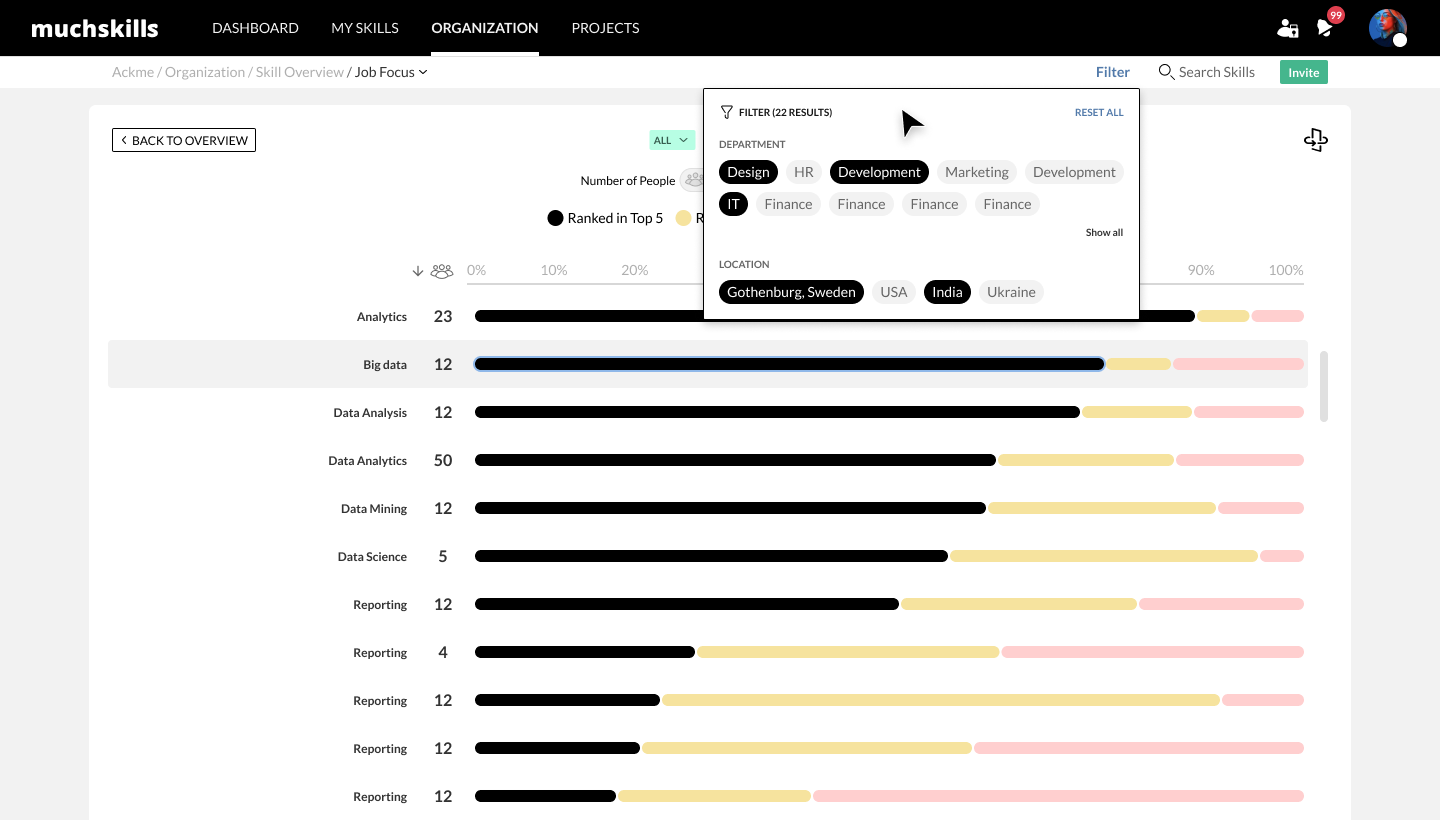Screen dimensions: 1440x820
Task: Select the Analytics skill row label
Action: tap(382, 317)
